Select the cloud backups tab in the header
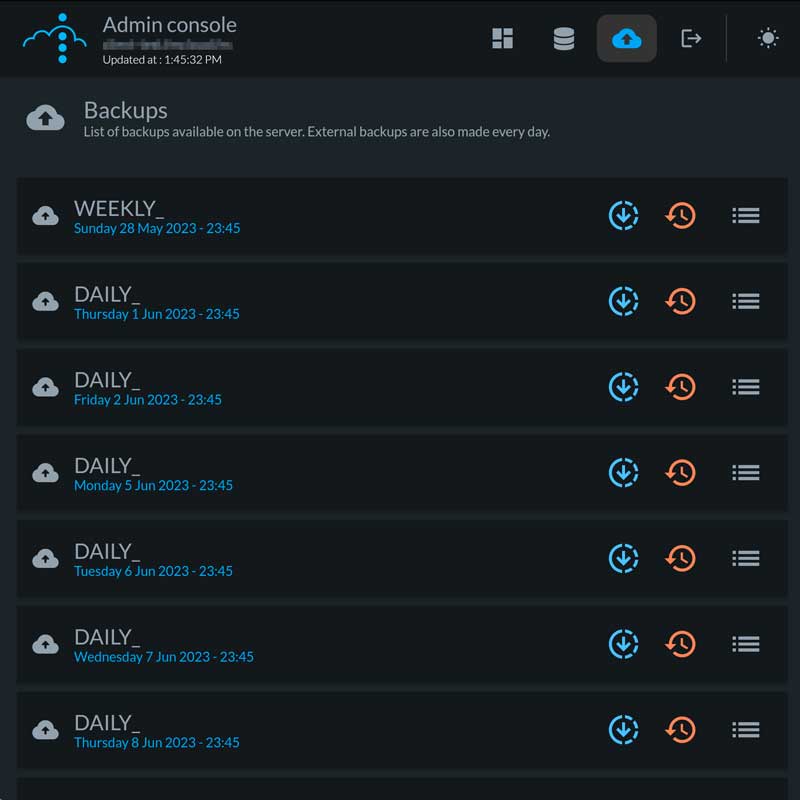Viewport: 800px width, 800px height. tap(627, 39)
